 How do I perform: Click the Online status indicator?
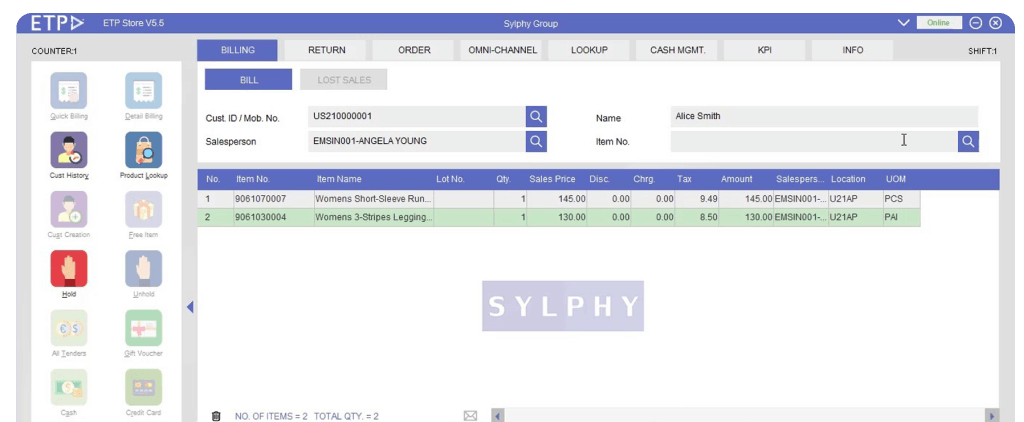tap(939, 23)
